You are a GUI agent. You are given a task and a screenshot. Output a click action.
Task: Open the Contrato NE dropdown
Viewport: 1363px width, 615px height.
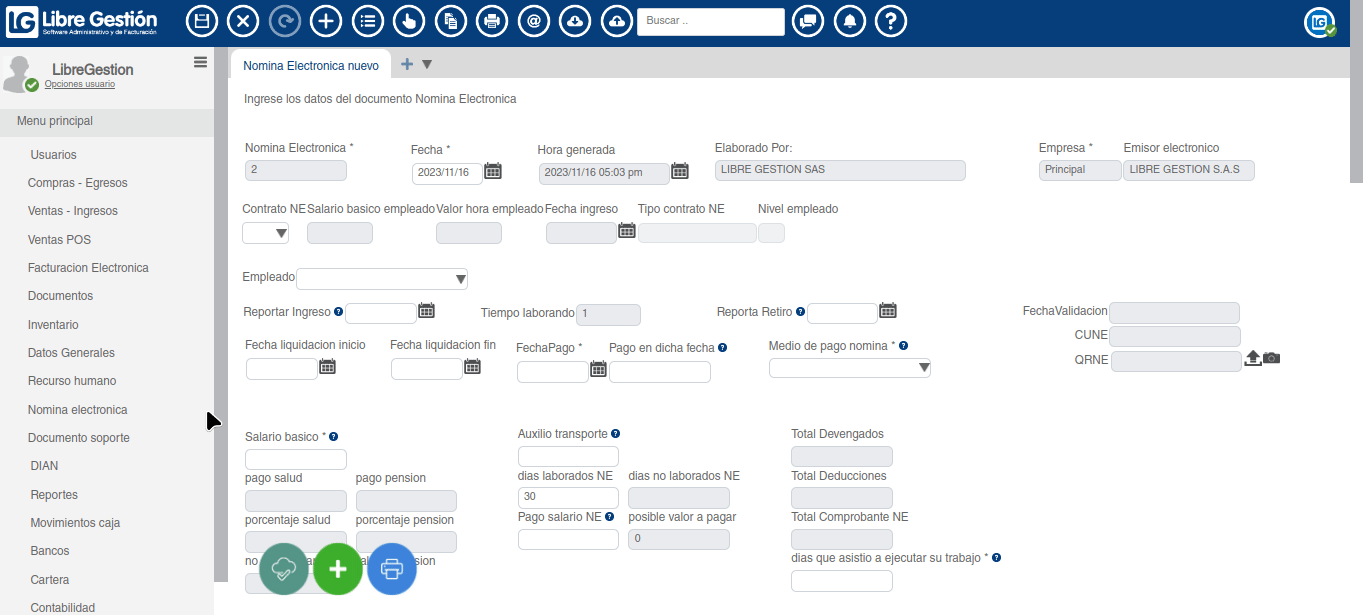point(282,232)
